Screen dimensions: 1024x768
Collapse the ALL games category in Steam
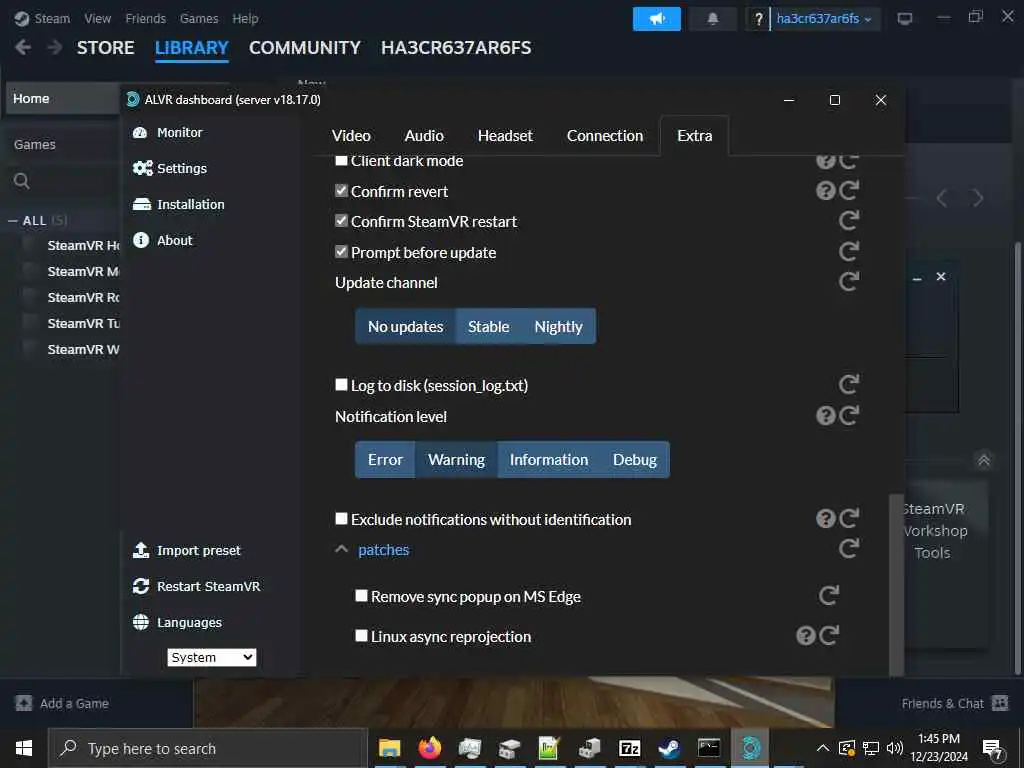[x=12, y=221]
